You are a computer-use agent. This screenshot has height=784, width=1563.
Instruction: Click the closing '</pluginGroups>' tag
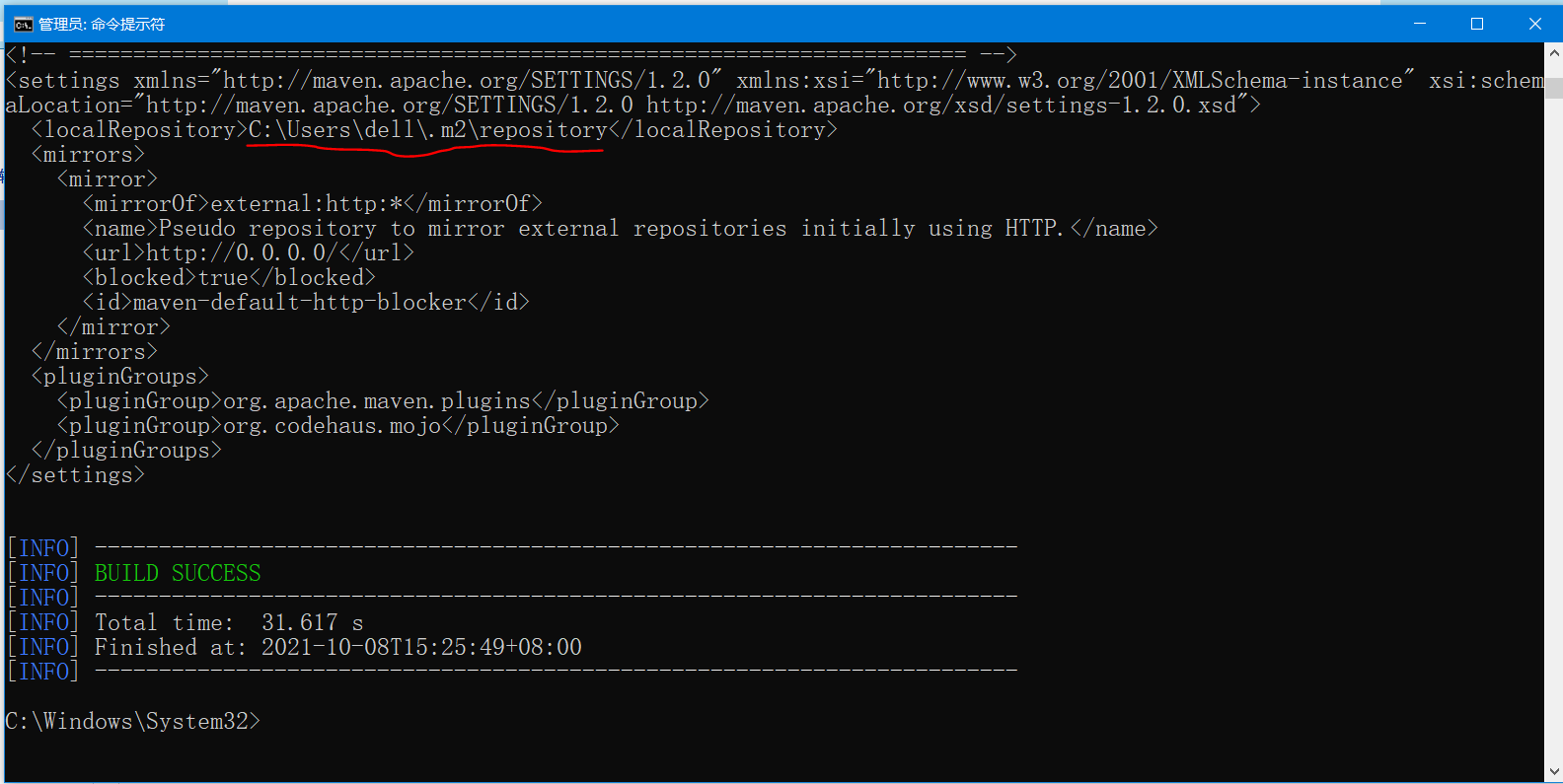pos(126,450)
